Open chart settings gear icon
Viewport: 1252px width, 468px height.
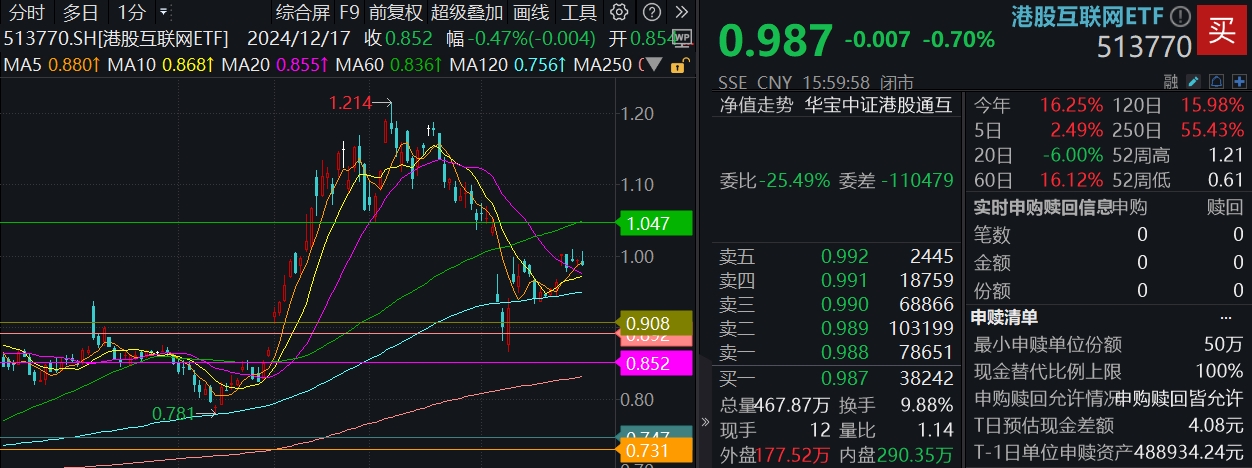(620, 13)
